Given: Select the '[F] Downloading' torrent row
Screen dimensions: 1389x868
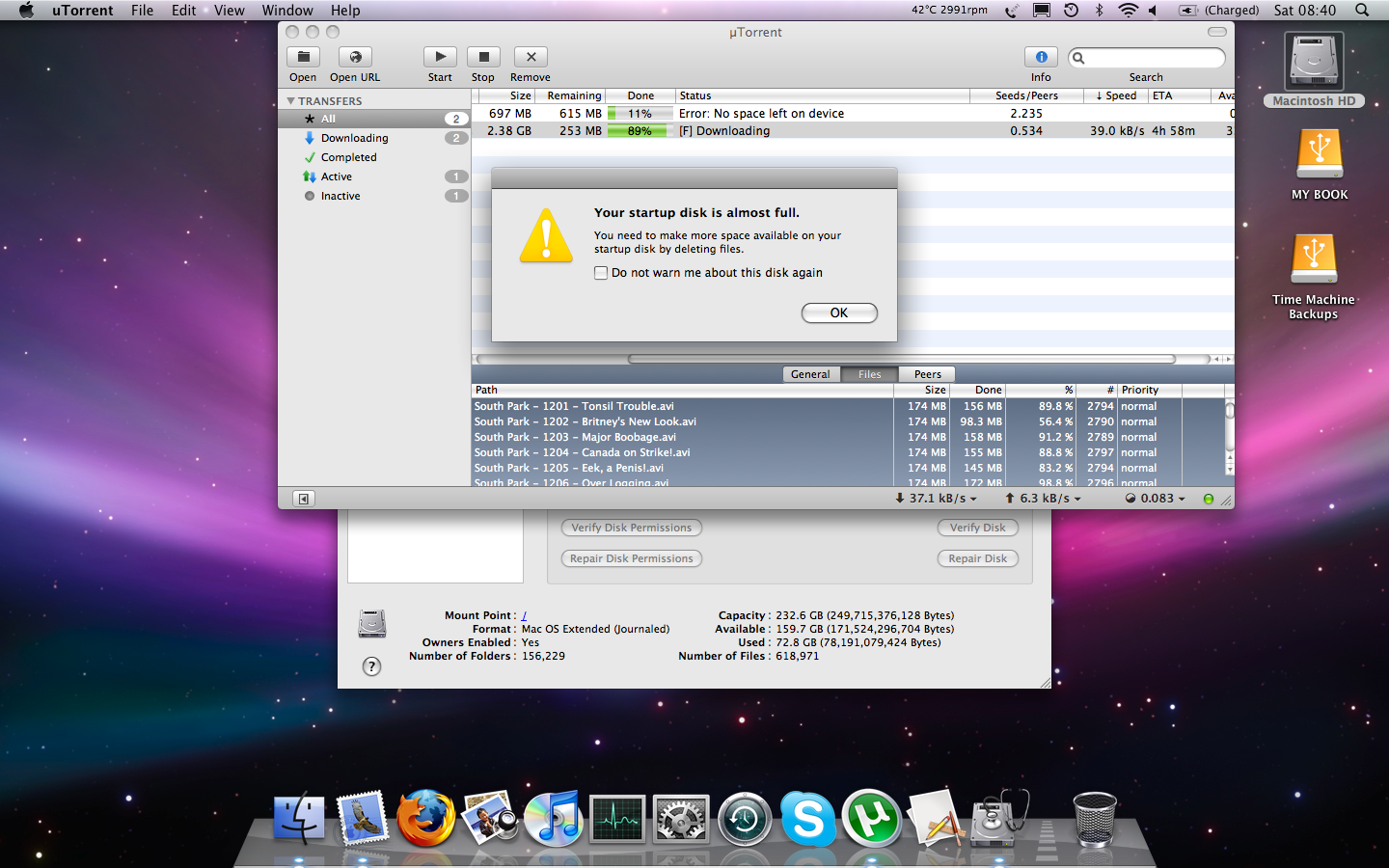Looking at the screenshot, I should pos(853,131).
